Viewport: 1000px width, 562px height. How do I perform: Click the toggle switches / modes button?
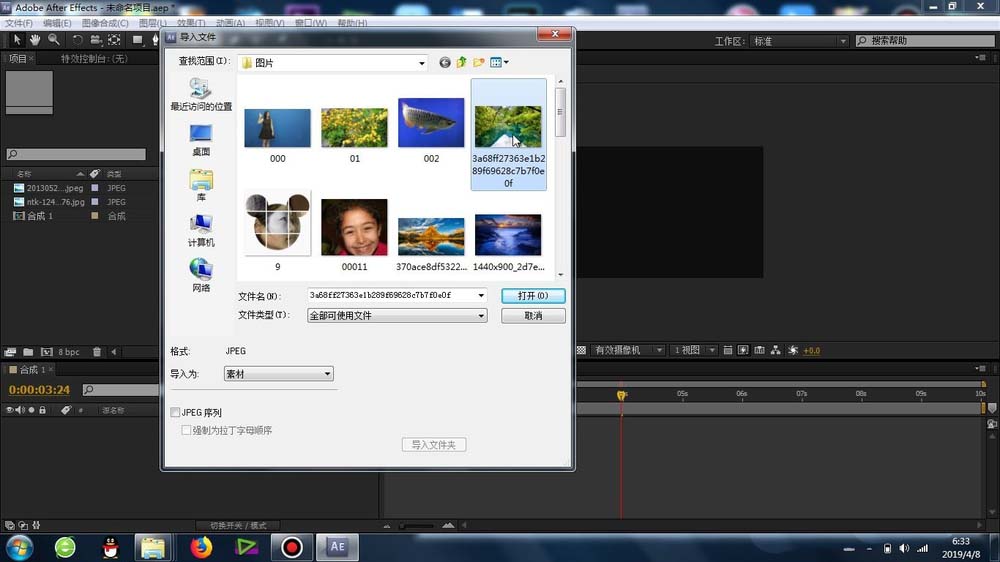(x=239, y=526)
